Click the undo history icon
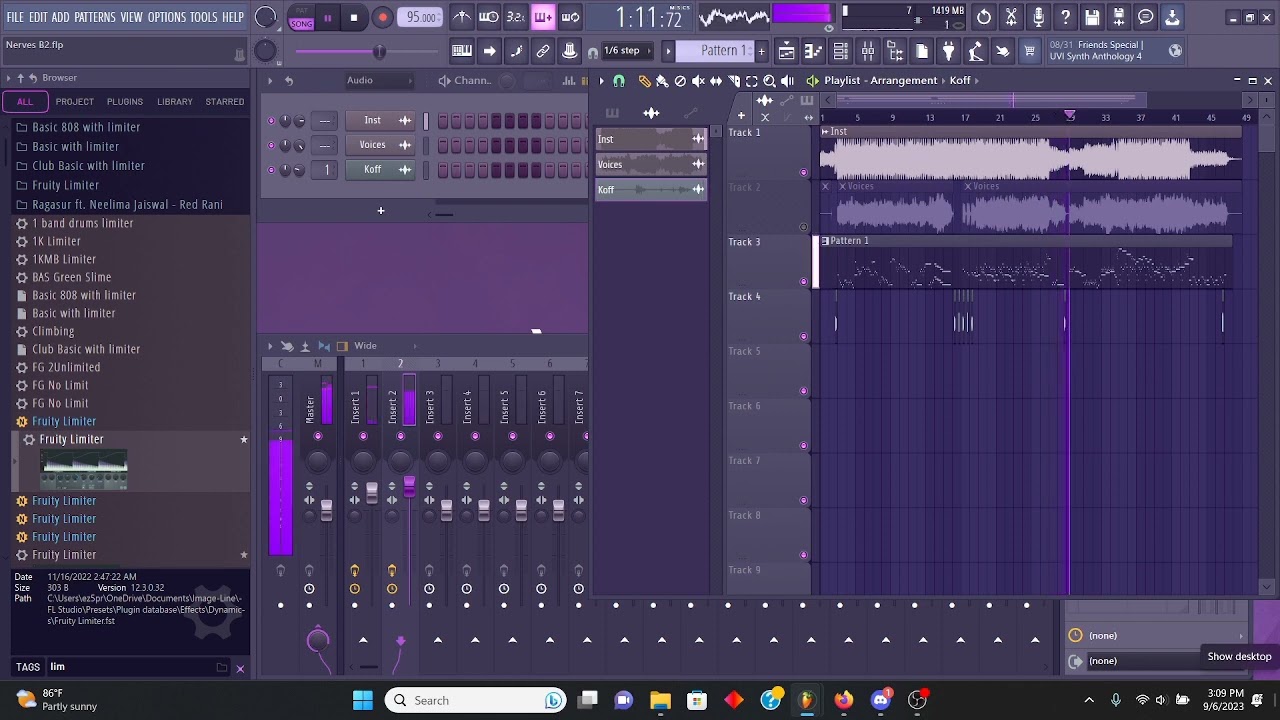The height and width of the screenshot is (720, 1280). click(984, 17)
